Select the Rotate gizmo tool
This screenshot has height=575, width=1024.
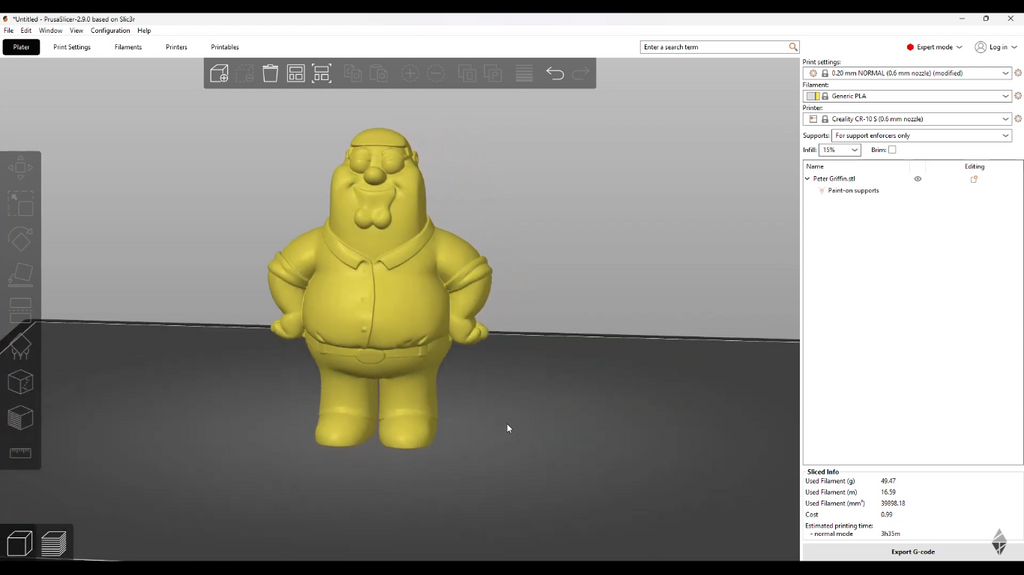pyautogui.click(x=20, y=239)
